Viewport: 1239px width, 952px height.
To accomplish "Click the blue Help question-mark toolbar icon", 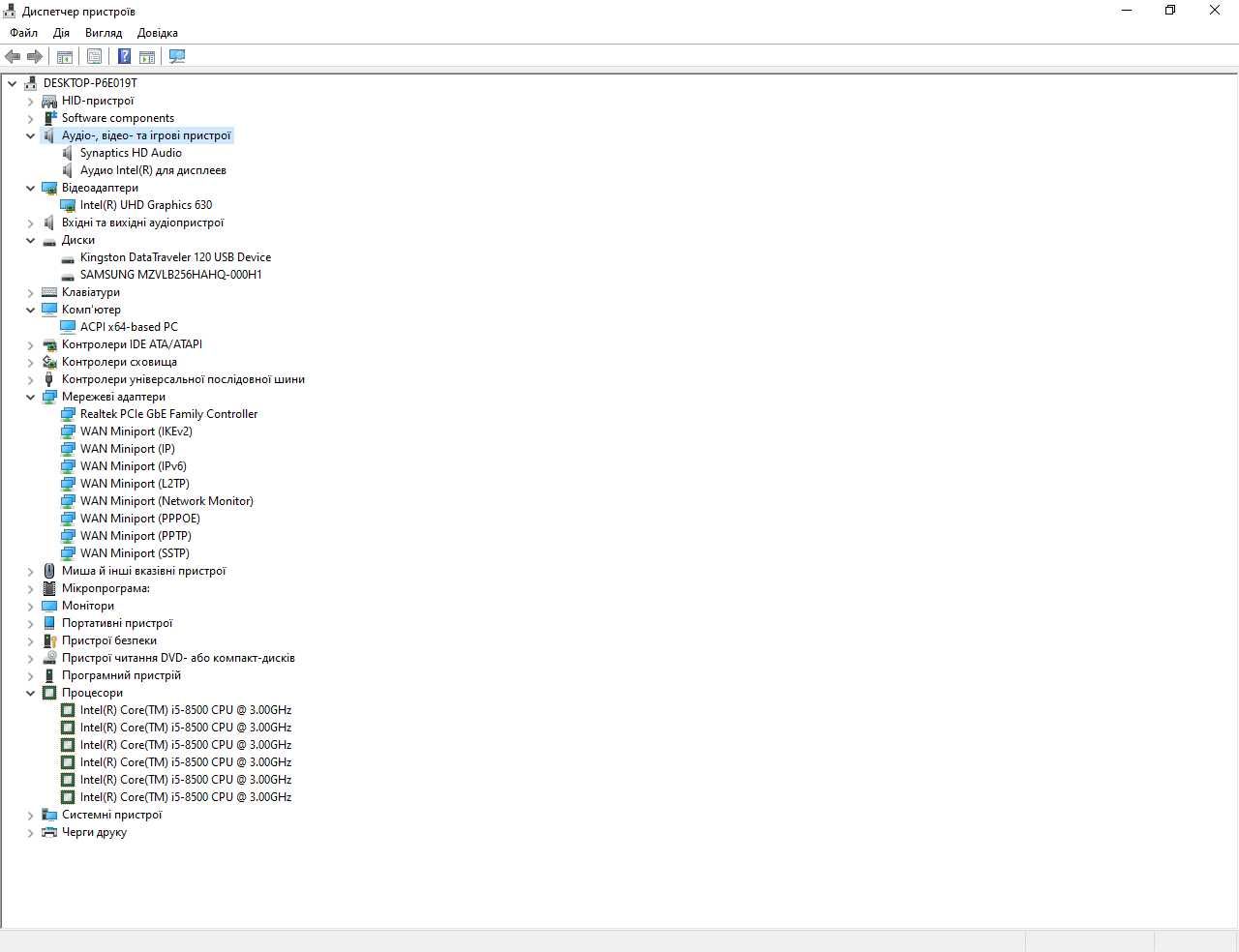I will [x=124, y=56].
